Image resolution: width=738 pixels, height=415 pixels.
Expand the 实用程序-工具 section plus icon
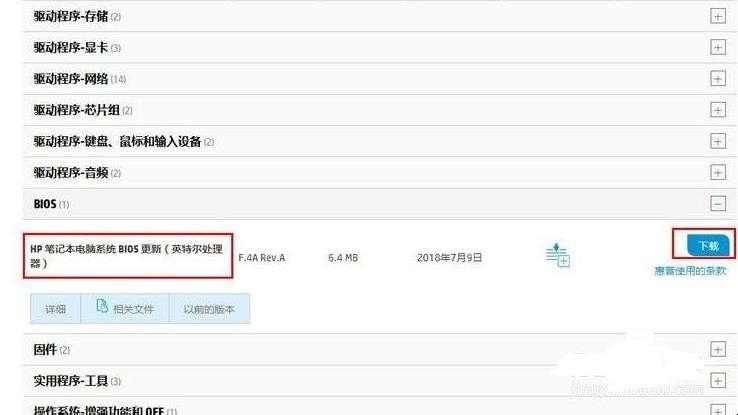coord(718,381)
